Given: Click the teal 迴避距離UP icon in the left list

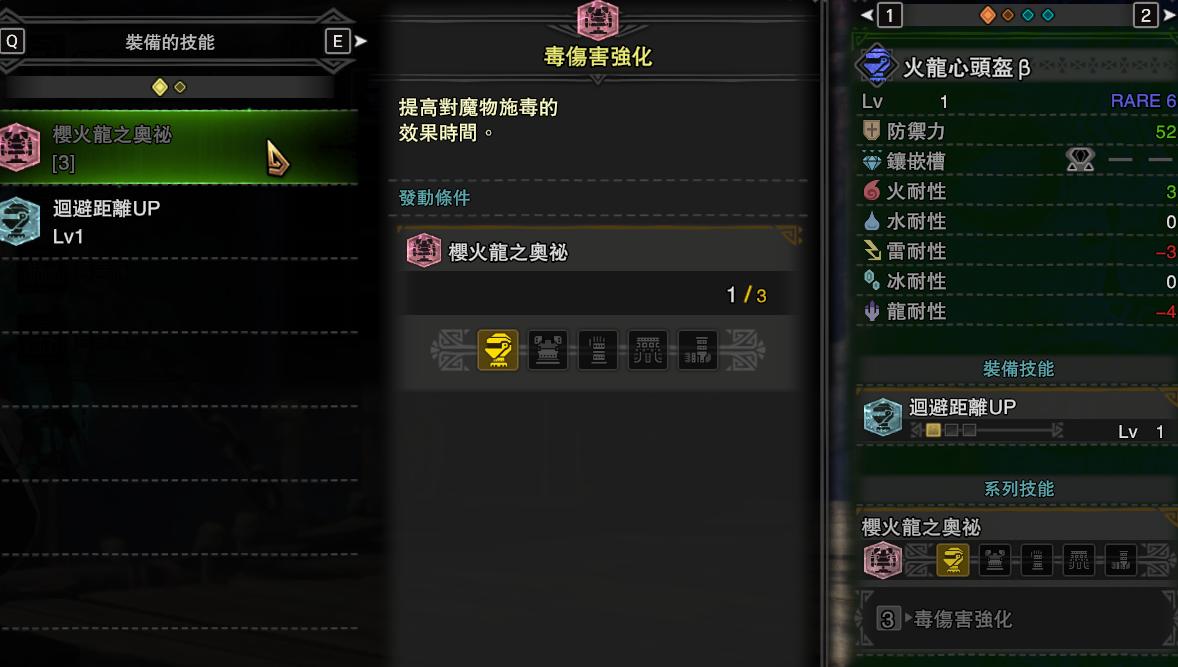Looking at the screenshot, I should pos(19,222).
